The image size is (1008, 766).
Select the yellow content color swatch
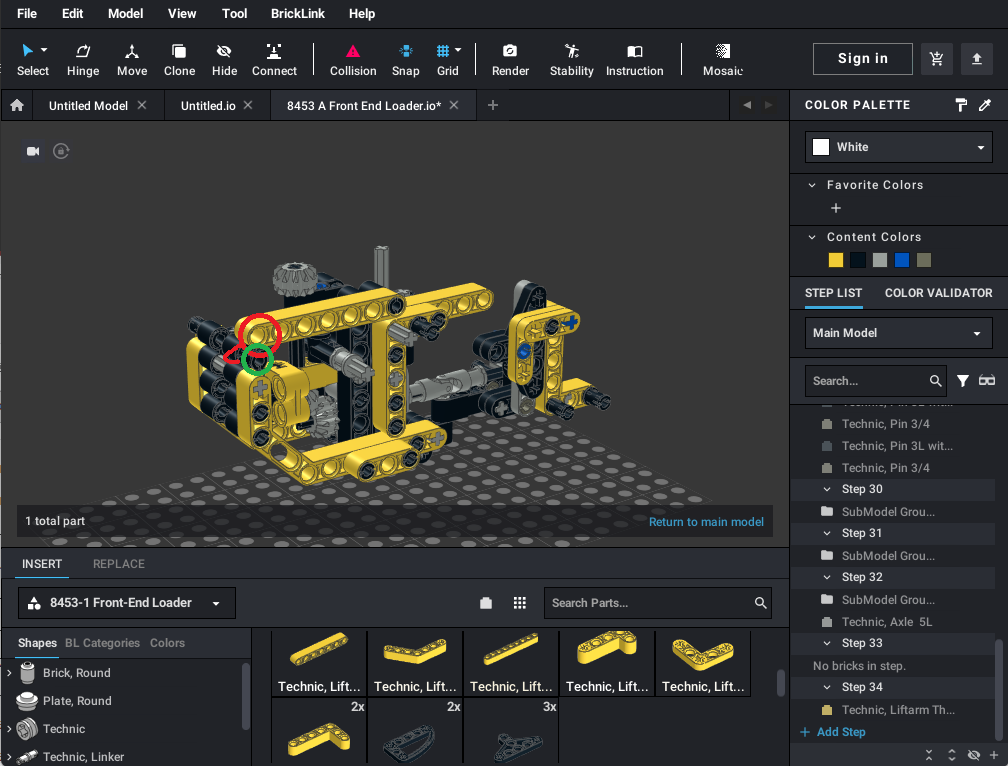point(836,260)
